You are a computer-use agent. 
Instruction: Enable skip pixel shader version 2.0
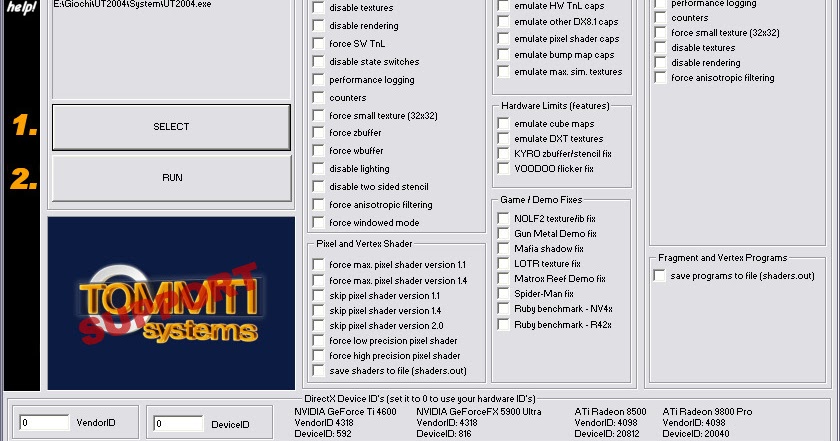pos(319,325)
